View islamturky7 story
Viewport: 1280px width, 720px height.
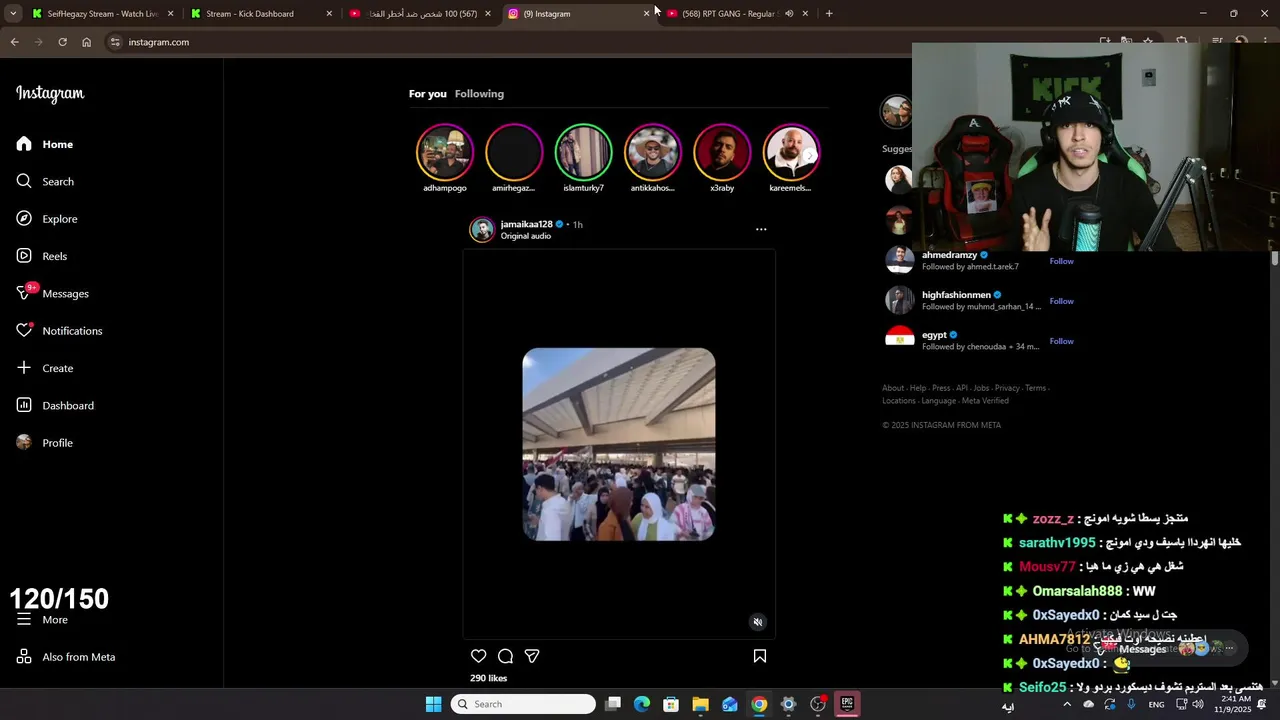tap(583, 152)
